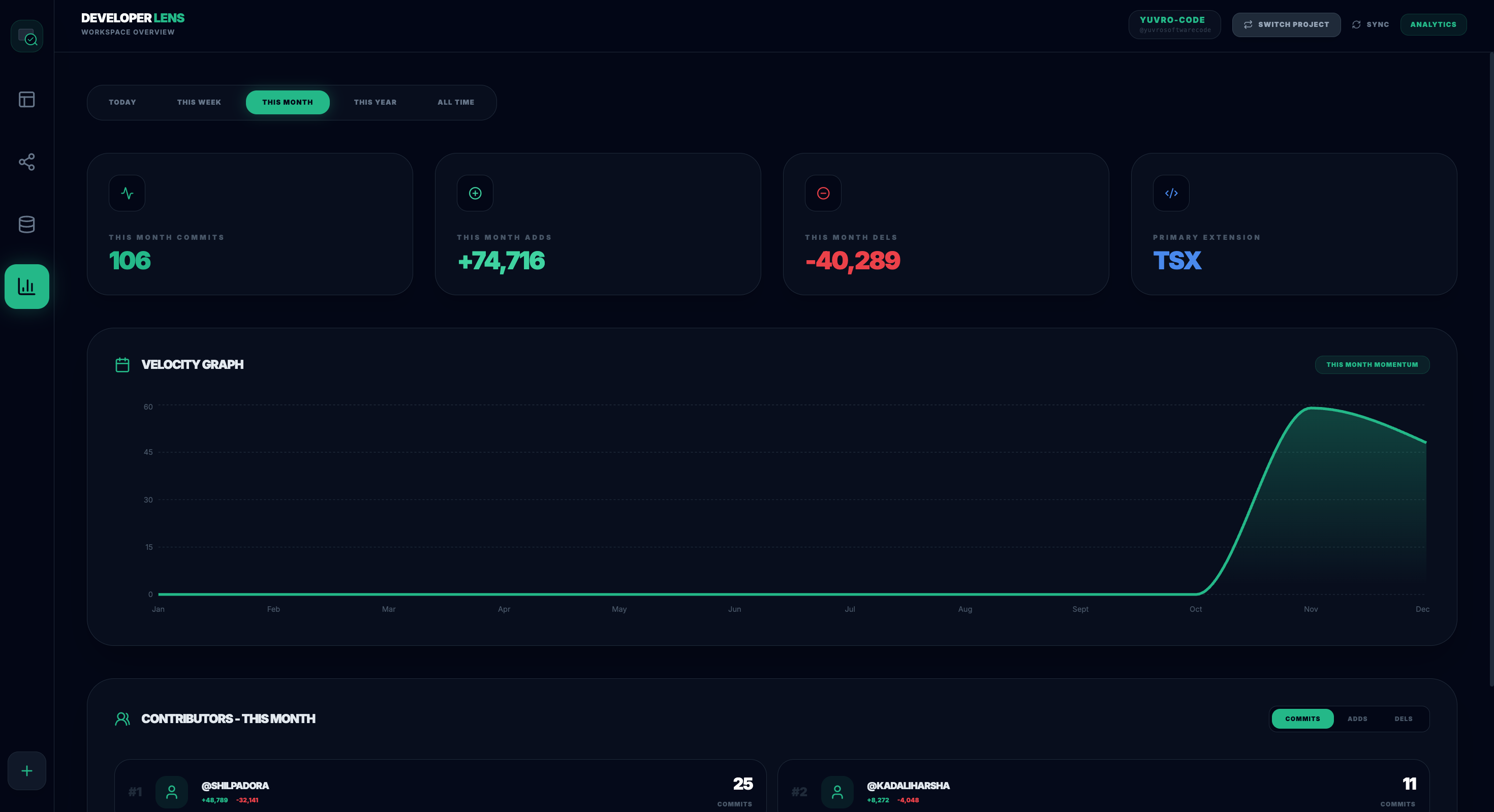Click the red circled minus dels icon
This screenshot has height=812, width=1494.
(x=823, y=193)
